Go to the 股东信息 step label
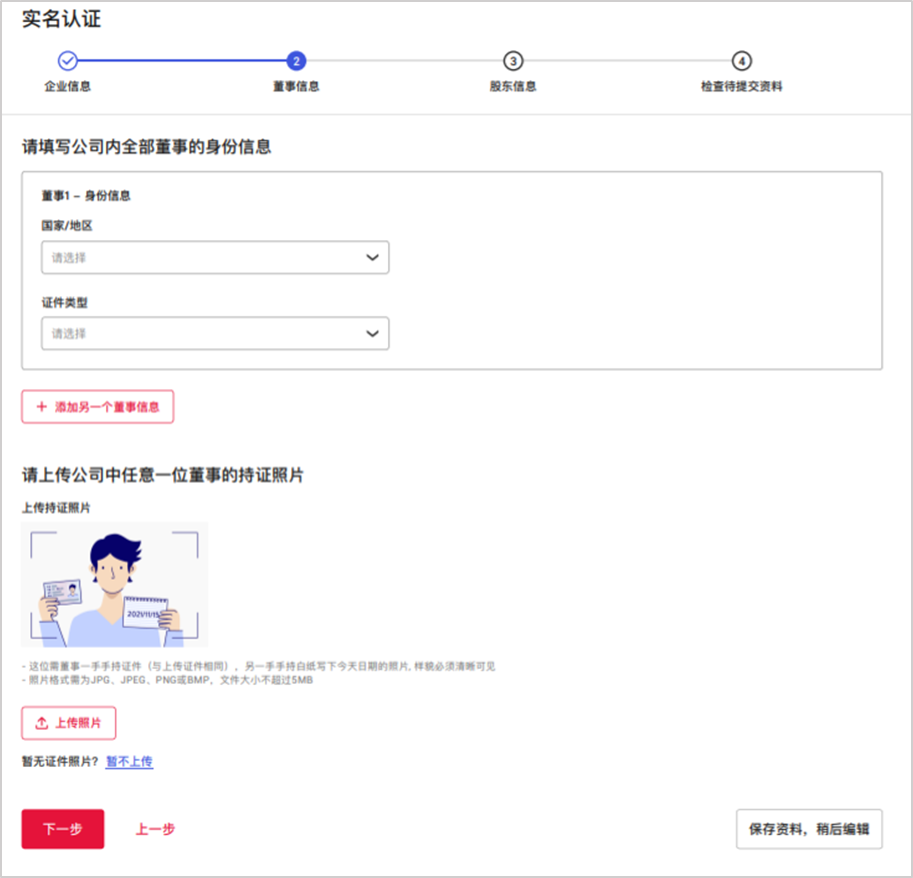 (x=513, y=86)
